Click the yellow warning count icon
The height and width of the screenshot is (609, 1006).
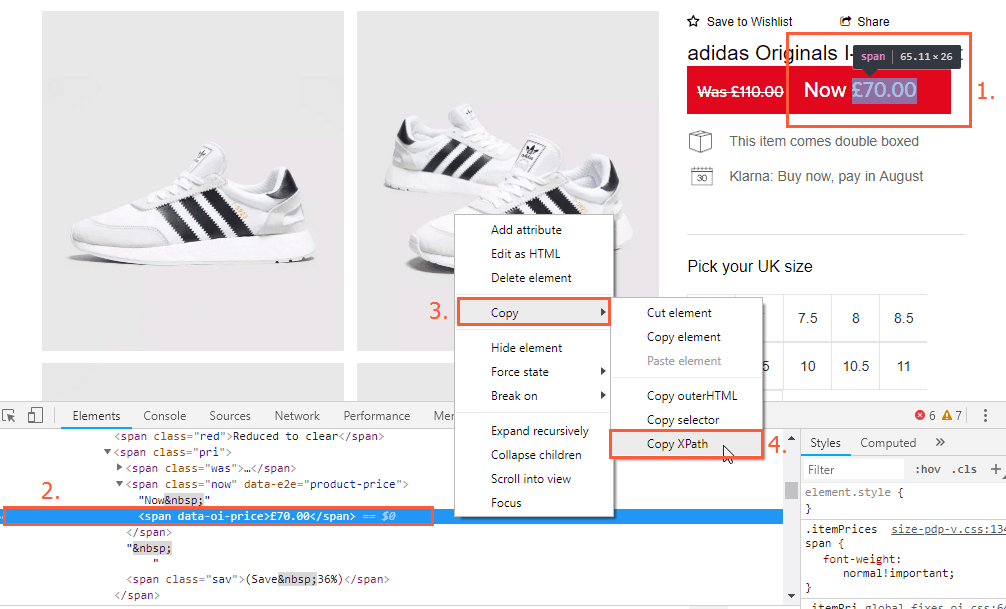[x=947, y=416]
